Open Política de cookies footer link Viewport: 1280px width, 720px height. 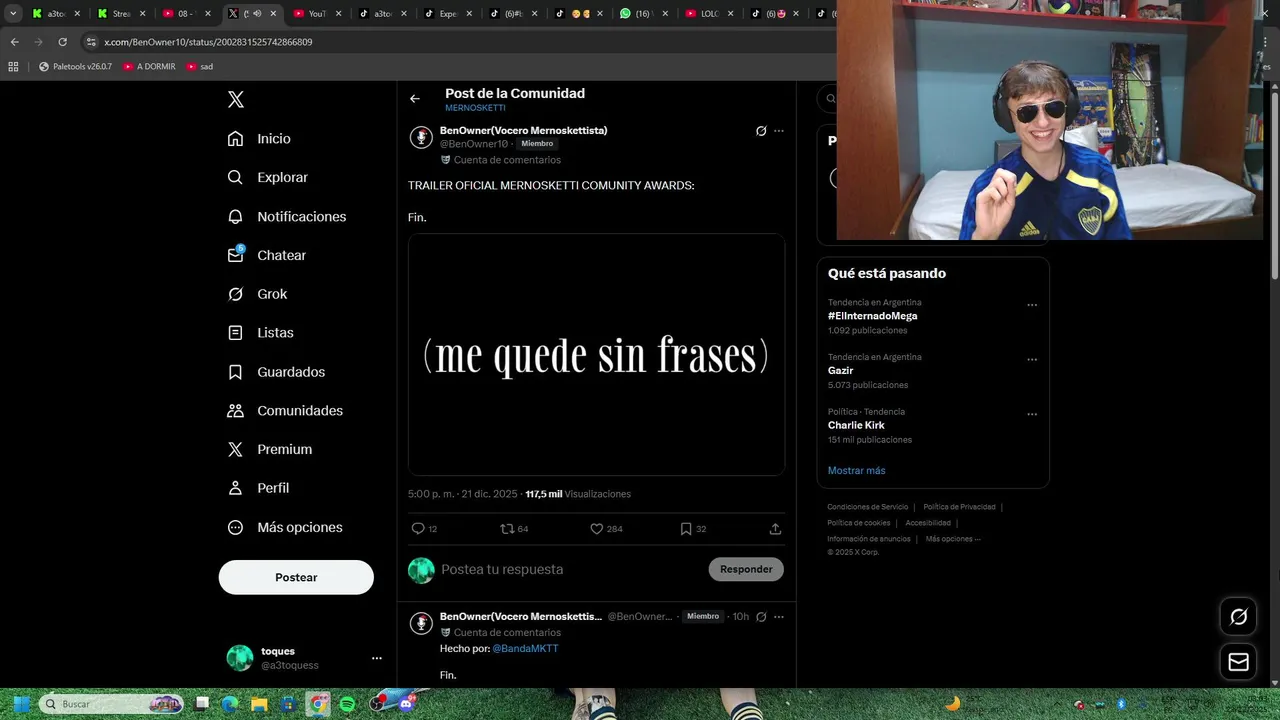point(858,523)
